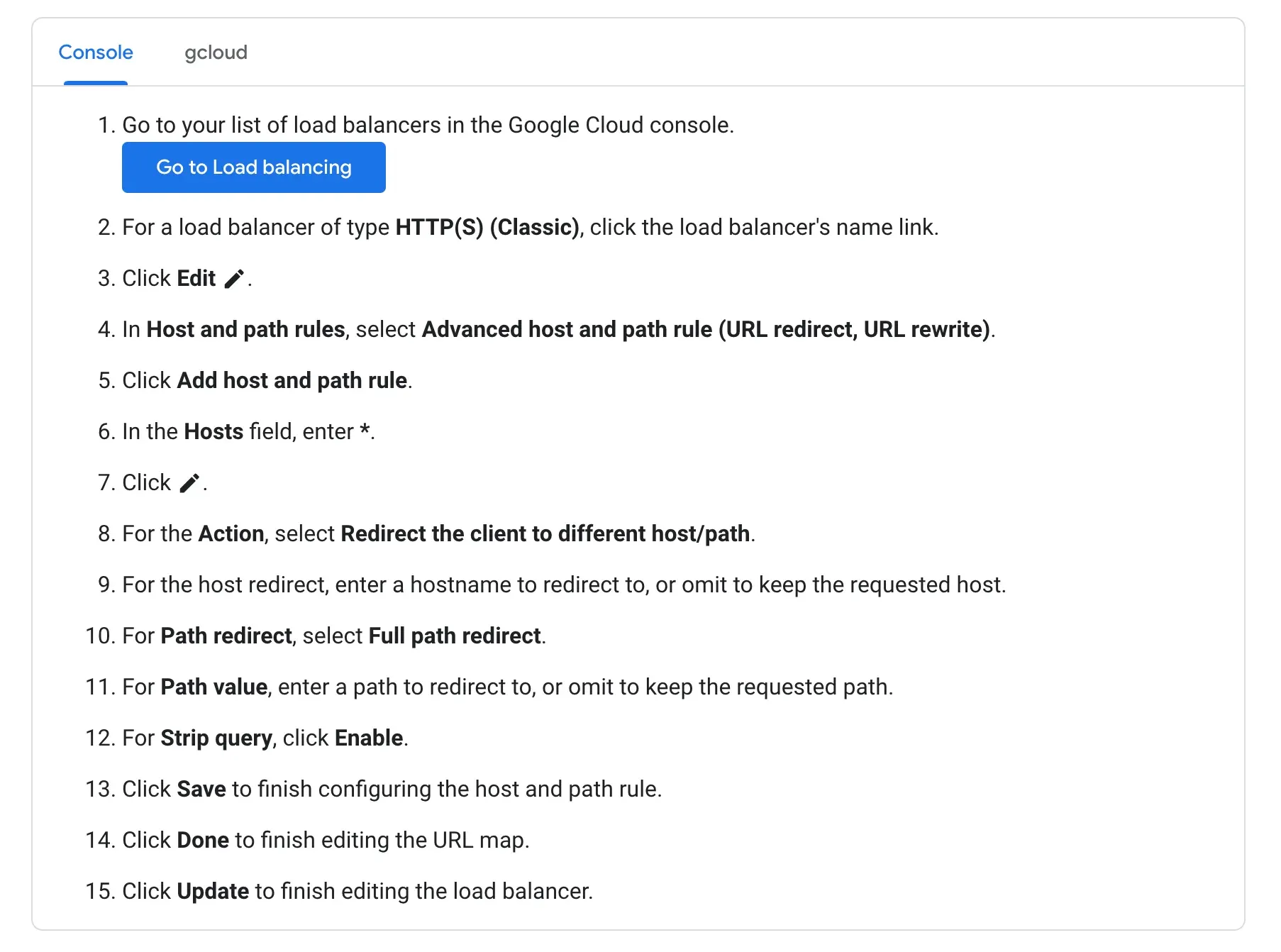Select the Full path redirect text in step 10
This screenshot has height=952, width=1281.
click(455, 636)
